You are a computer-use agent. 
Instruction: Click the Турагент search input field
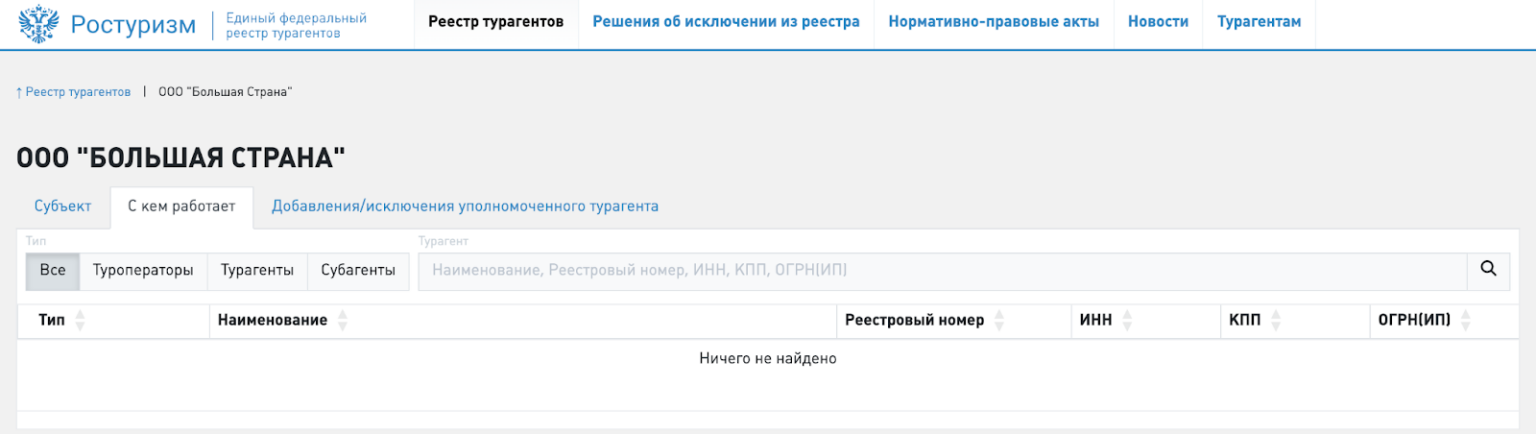(940, 271)
